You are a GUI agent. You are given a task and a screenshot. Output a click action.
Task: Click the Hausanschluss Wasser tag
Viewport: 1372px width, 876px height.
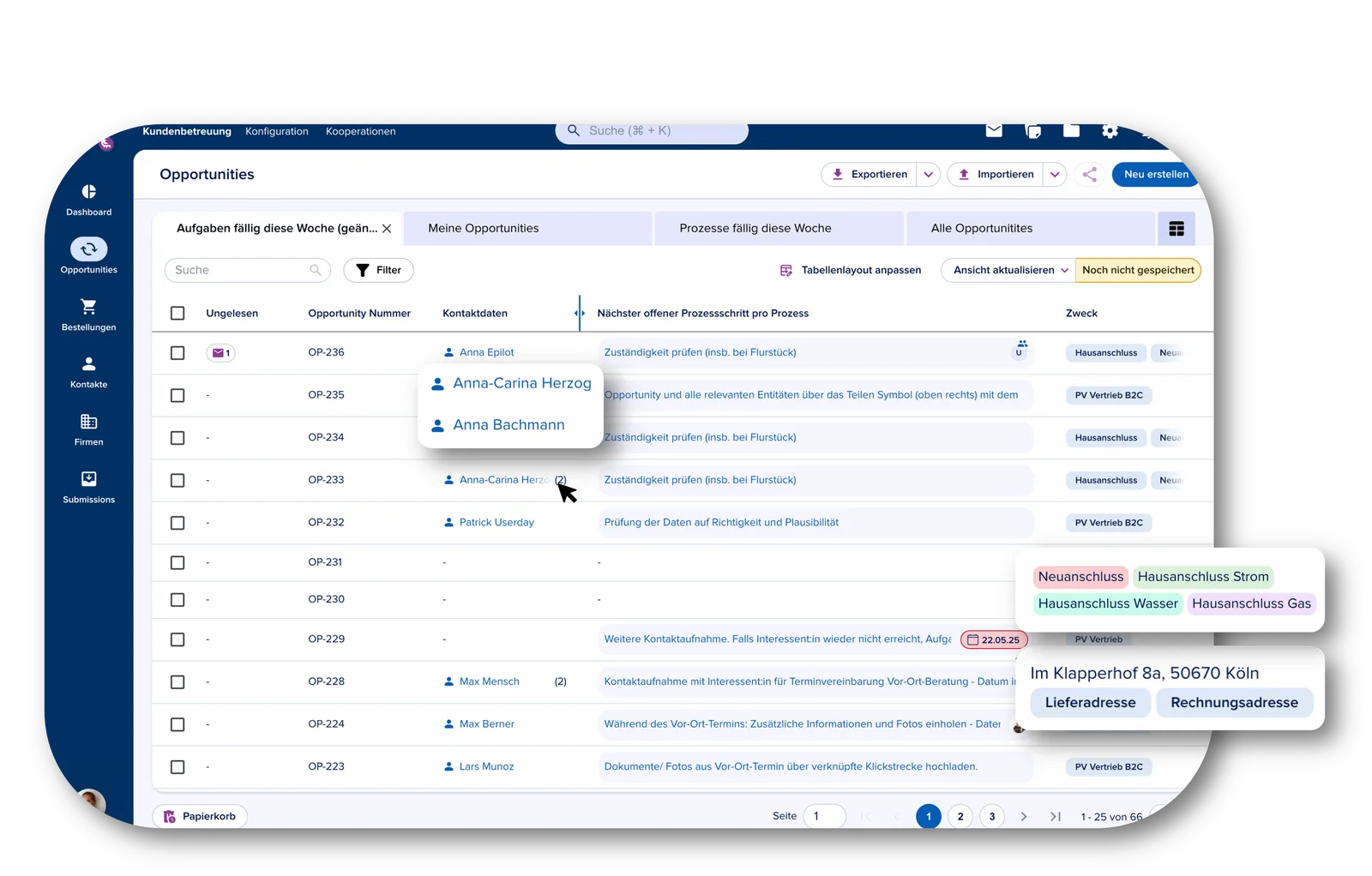(1108, 604)
